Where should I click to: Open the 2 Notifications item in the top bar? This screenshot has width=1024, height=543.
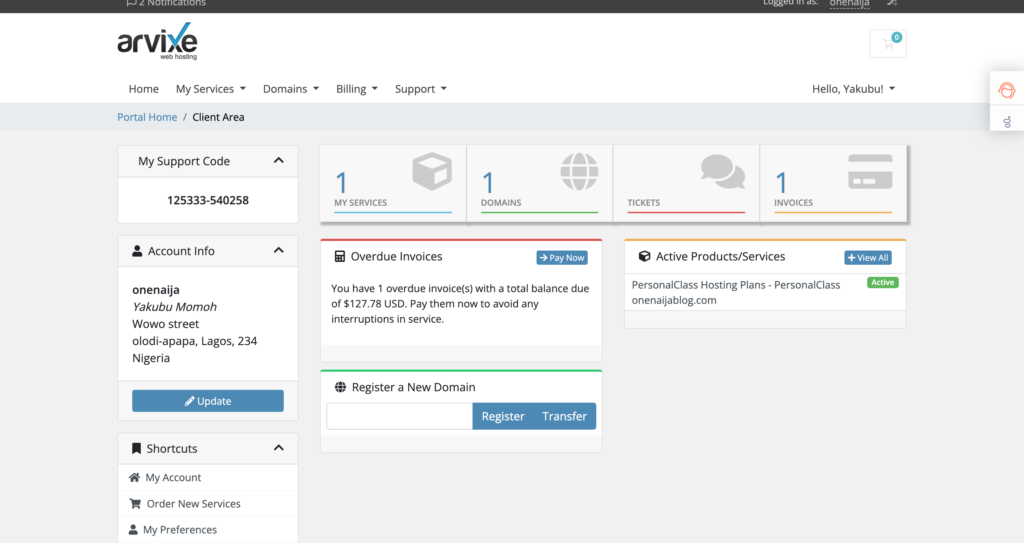click(x=166, y=3)
